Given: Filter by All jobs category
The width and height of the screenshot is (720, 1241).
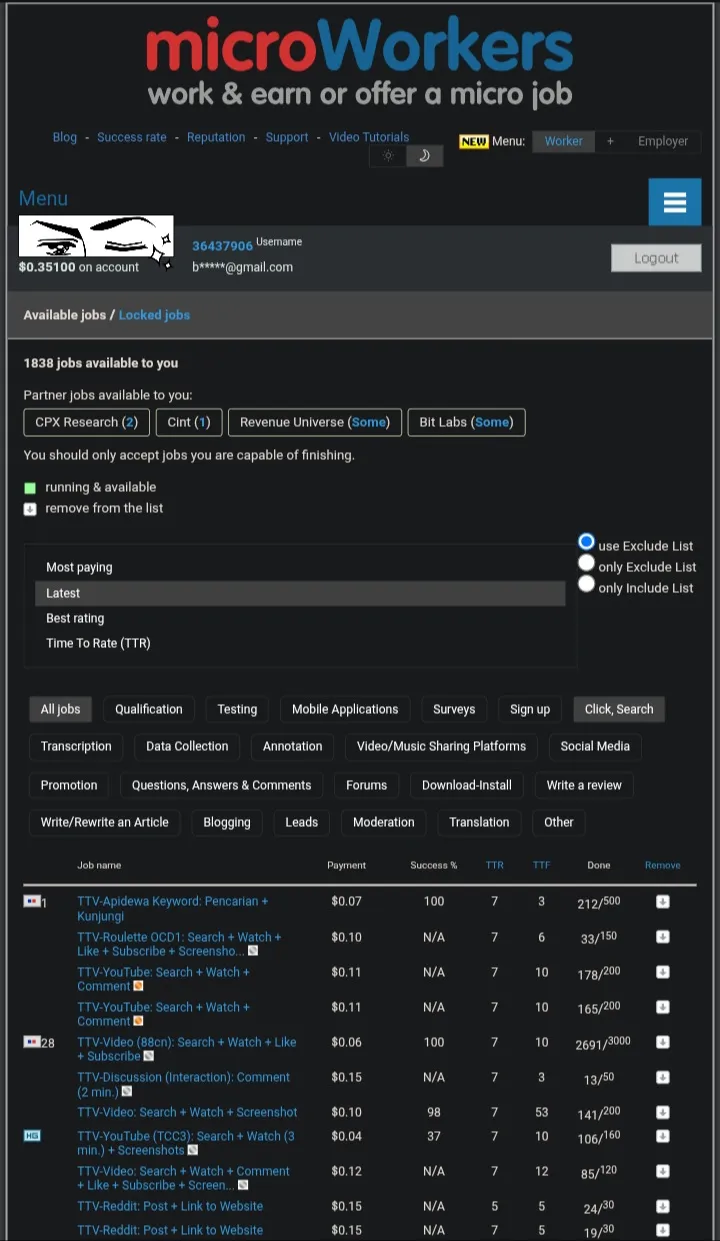Looking at the screenshot, I should click(60, 709).
